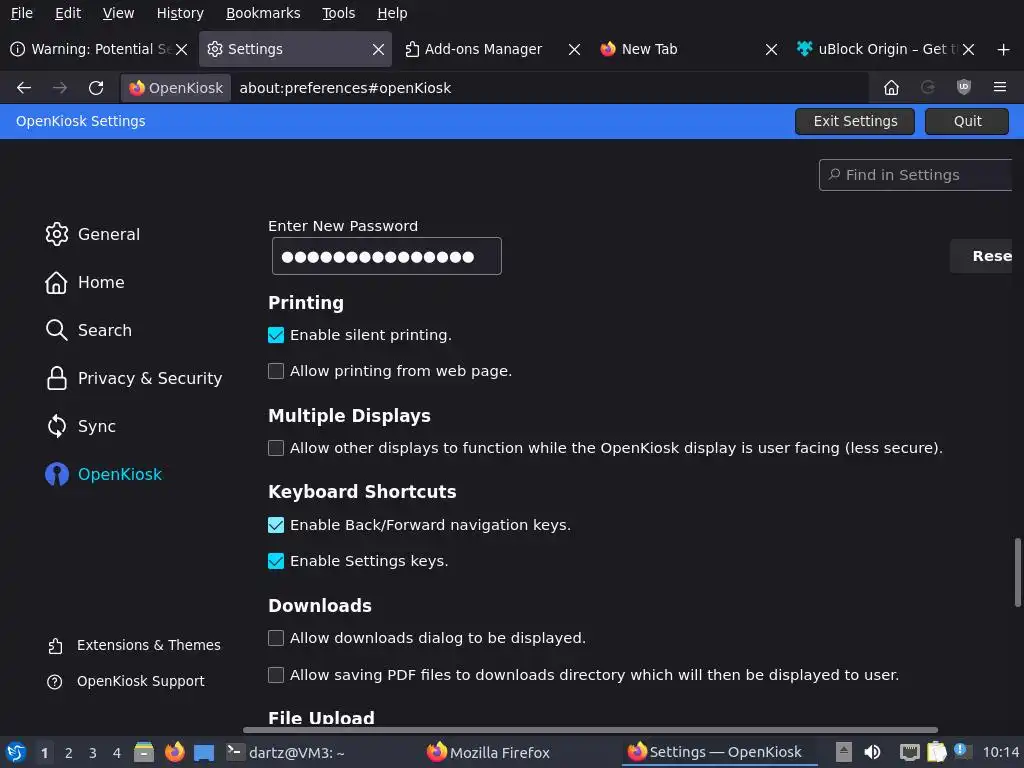Click the browser back arrow
This screenshot has width=1024, height=768.
coord(24,88)
